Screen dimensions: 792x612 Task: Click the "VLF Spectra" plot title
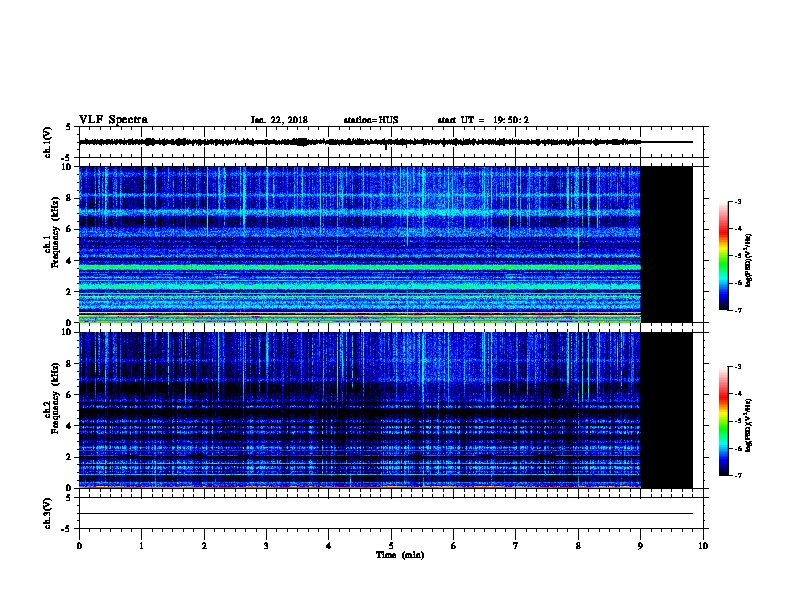[113, 120]
